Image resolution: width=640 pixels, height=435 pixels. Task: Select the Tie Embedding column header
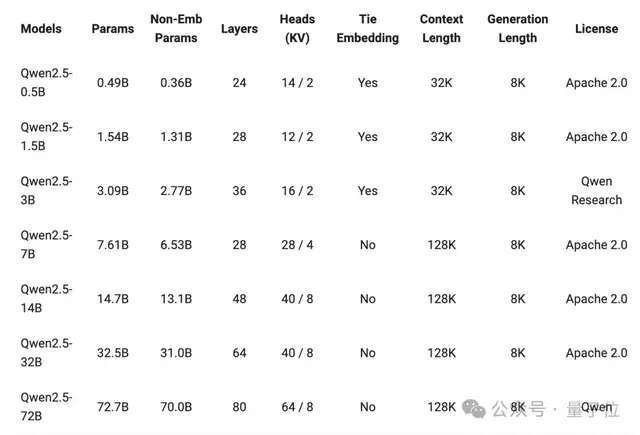[367, 29]
